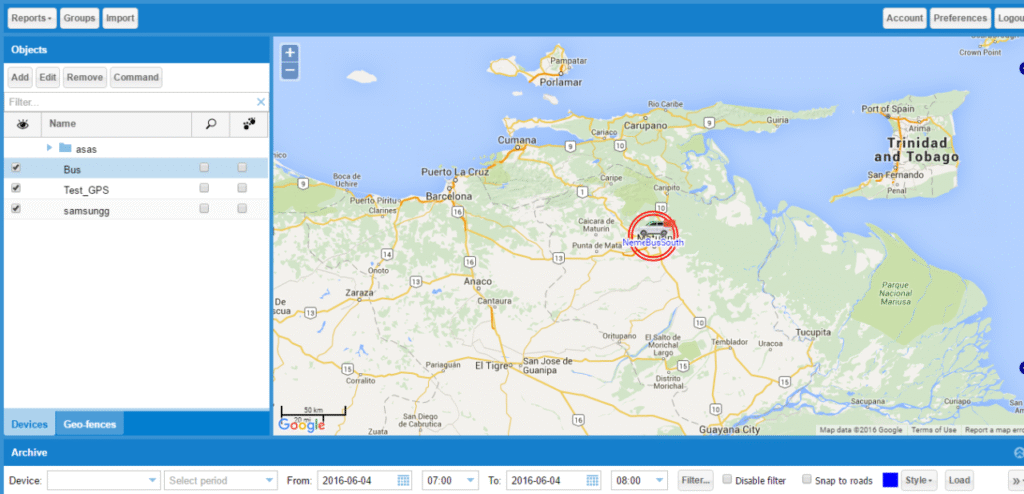This screenshot has height=494, width=1024.
Task: Open the Select period dropdown
Action: tap(221, 480)
